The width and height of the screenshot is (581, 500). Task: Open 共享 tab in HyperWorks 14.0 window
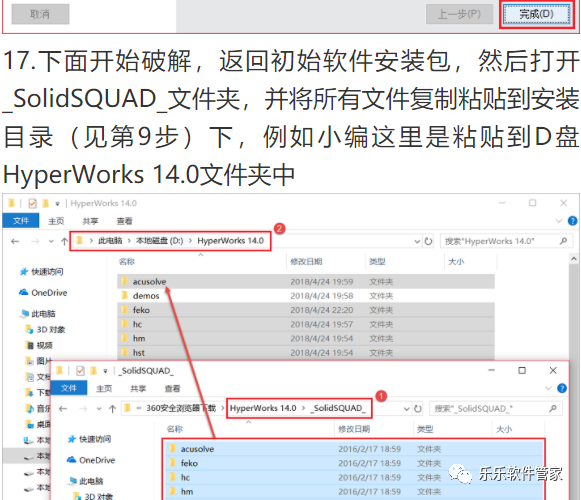click(x=90, y=221)
